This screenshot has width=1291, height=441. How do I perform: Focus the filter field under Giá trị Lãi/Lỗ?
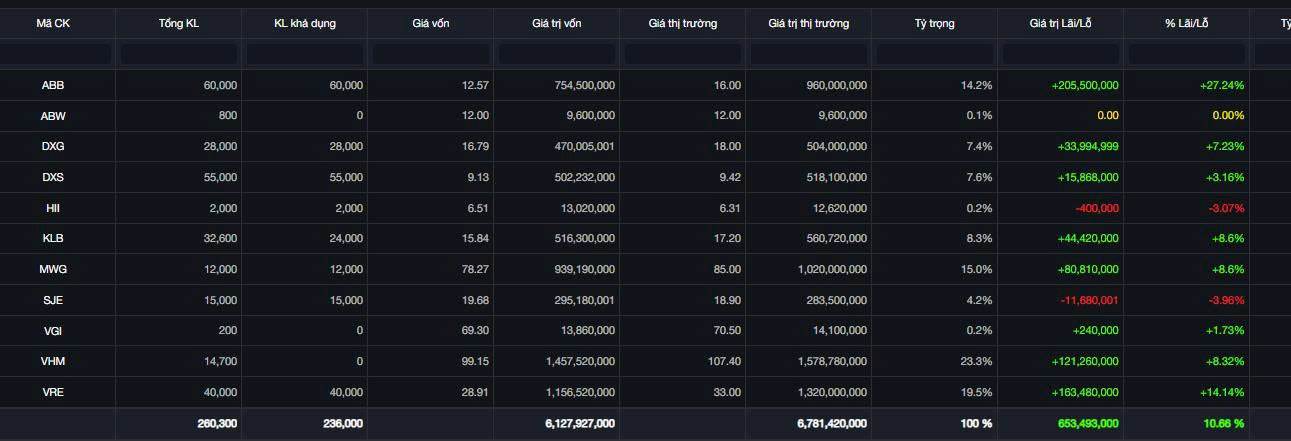pyautogui.click(x=1060, y=54)
